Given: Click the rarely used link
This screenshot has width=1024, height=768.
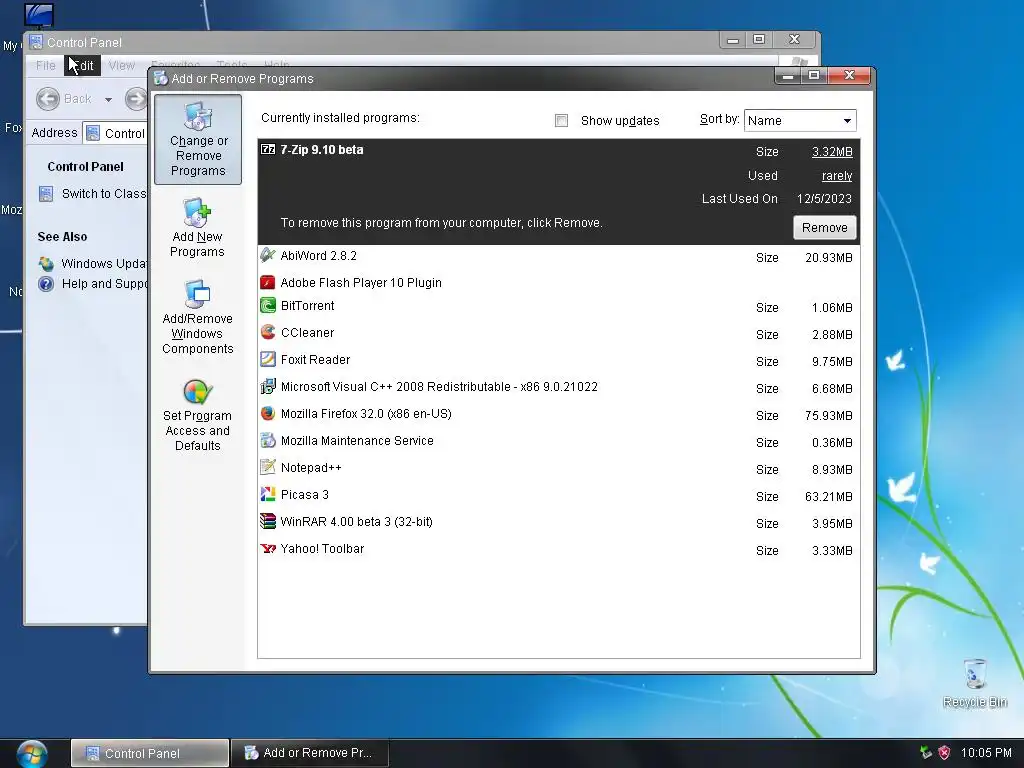Looking at the screenshot, I should pyautogui.click(x=837, y=176).
